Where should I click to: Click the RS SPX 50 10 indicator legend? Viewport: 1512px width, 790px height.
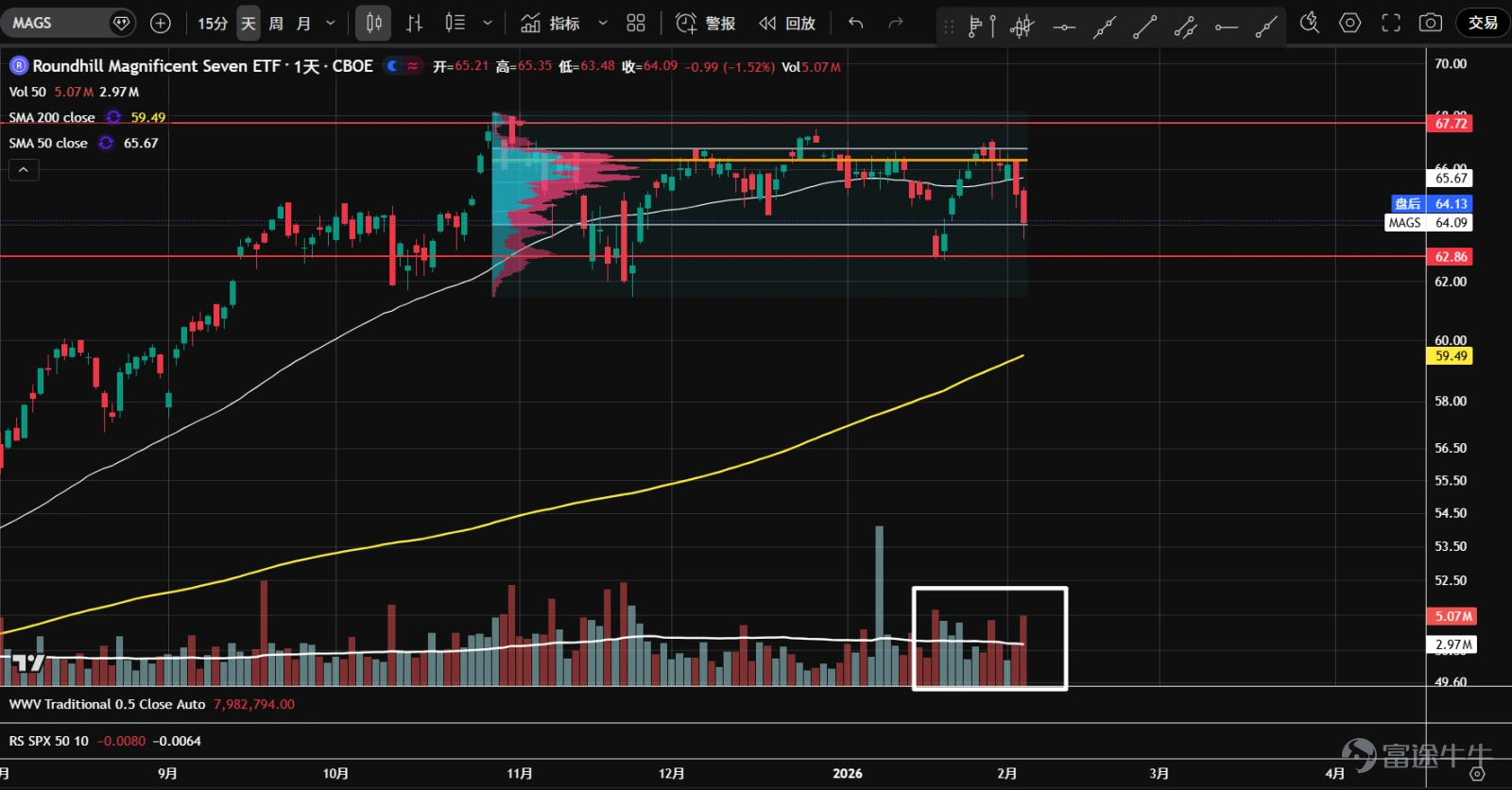49,741
